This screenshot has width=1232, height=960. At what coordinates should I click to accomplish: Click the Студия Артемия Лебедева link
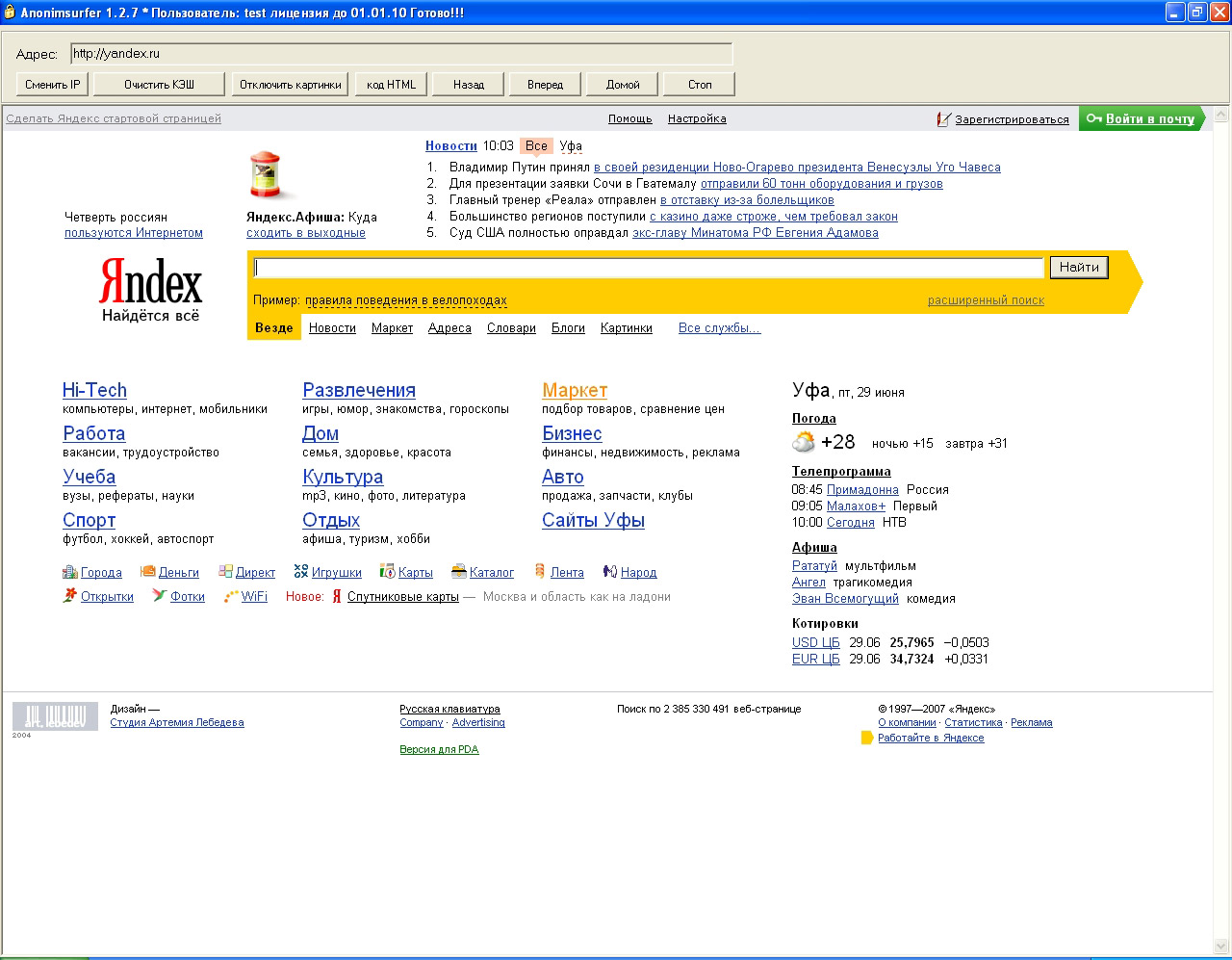[177, 722]
